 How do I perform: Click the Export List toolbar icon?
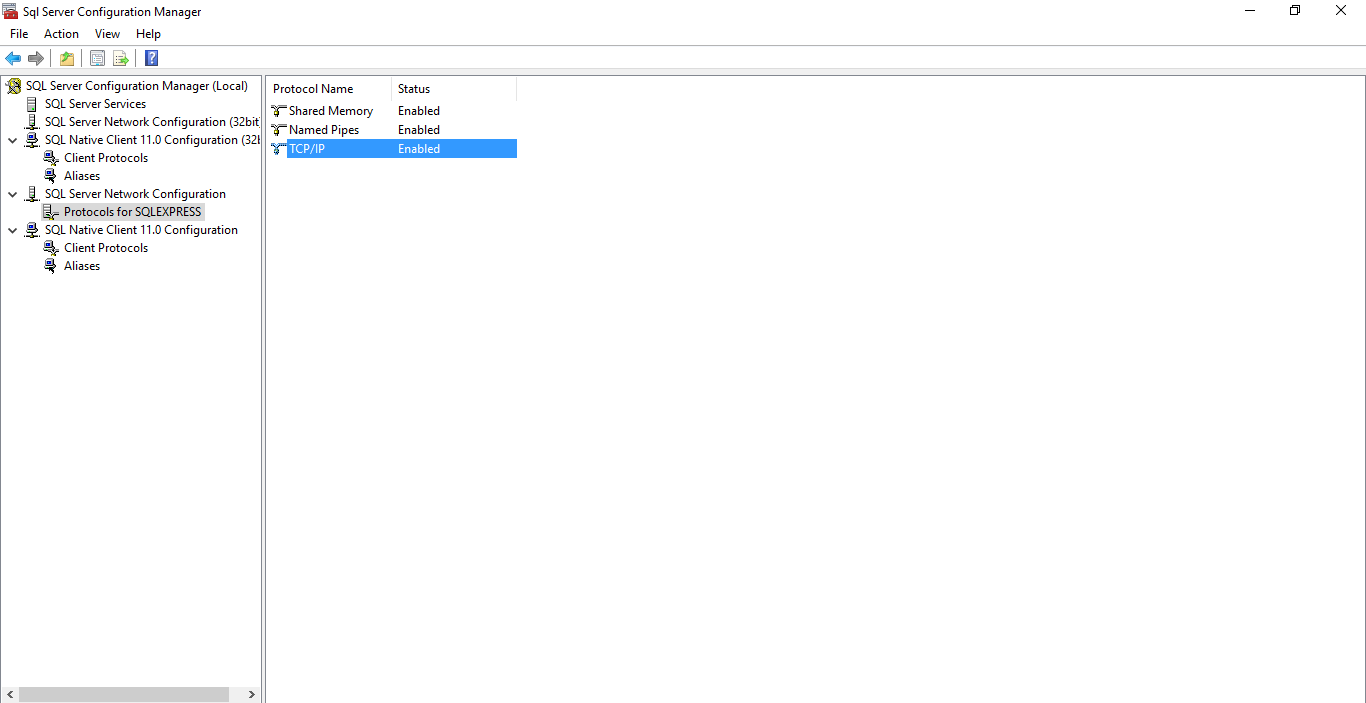[121, 58]
